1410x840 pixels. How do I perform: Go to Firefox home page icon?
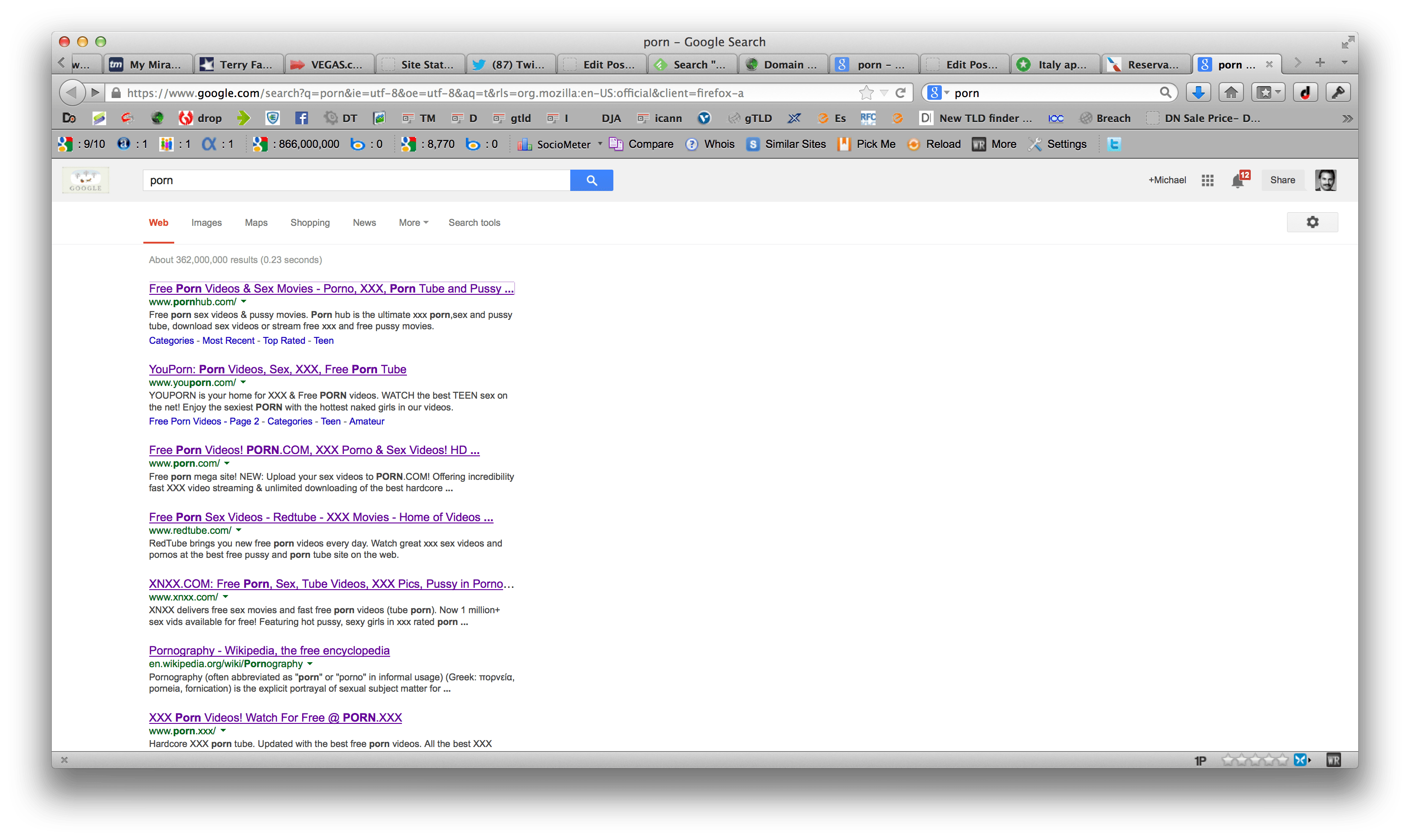1231,93
